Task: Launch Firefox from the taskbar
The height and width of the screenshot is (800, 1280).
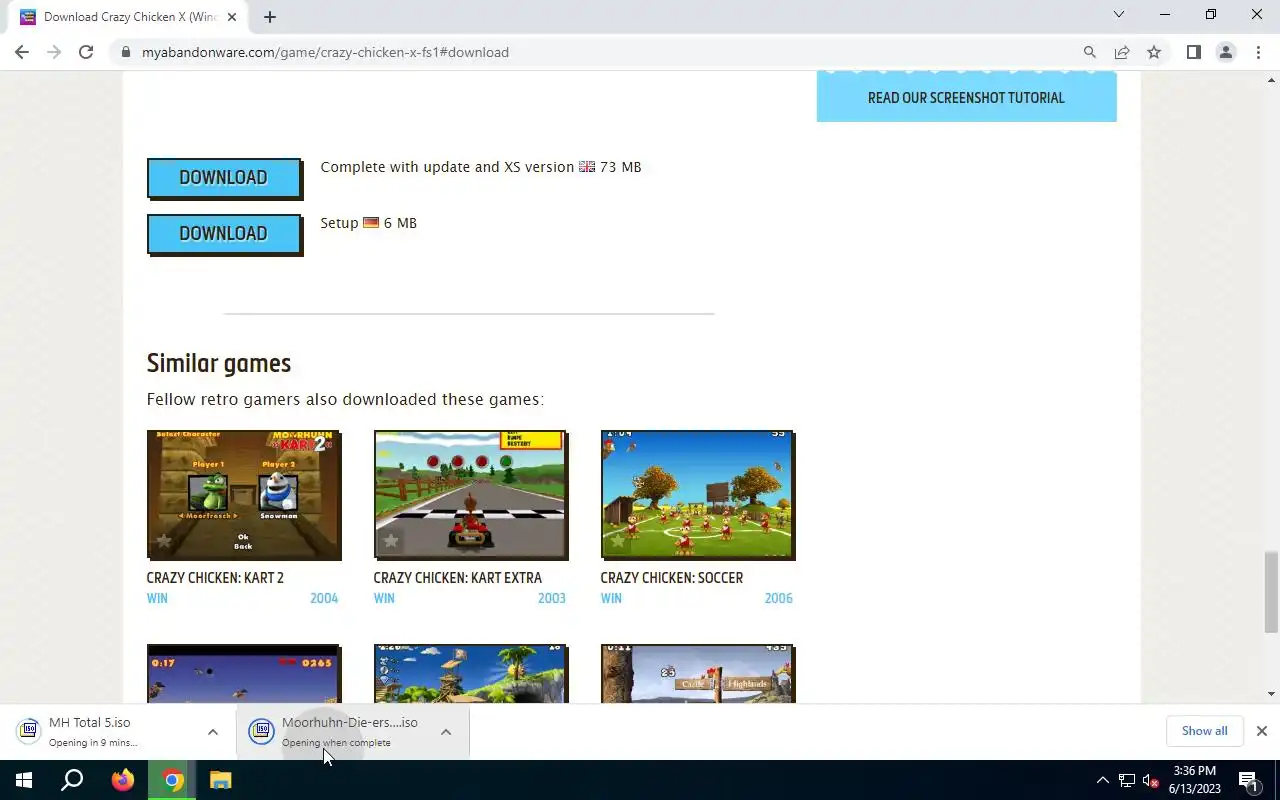Action: click(x=123, y=780)
